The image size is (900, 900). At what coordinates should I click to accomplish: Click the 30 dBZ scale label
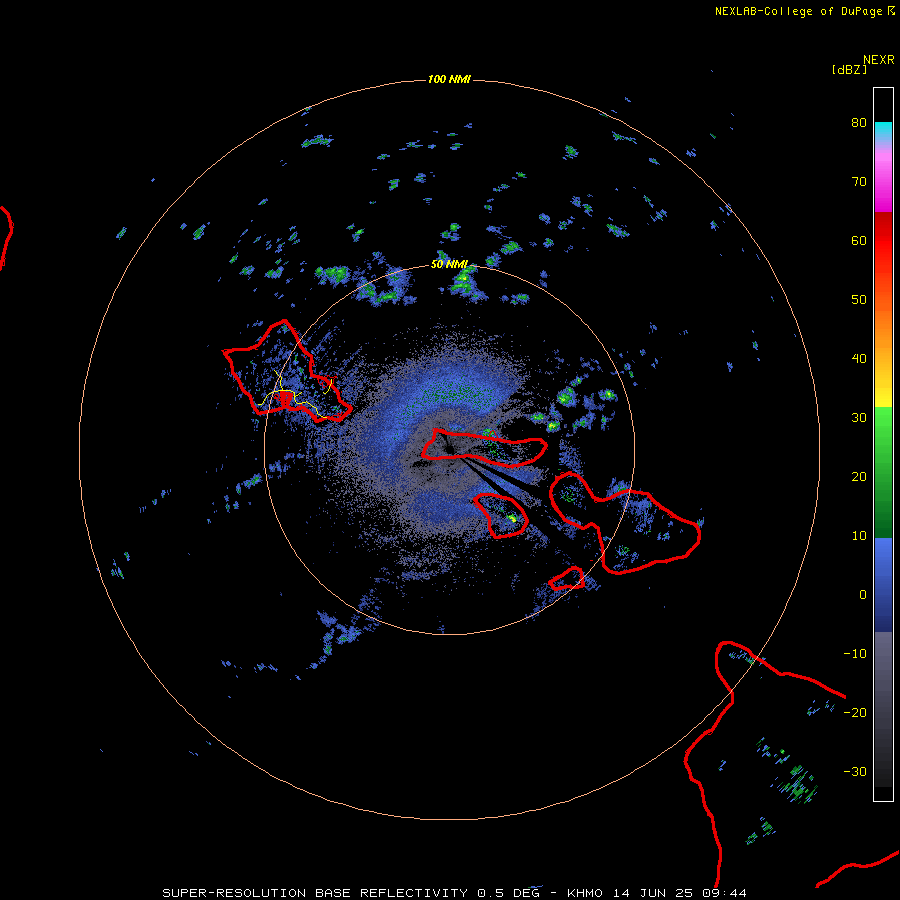pyautogui.click(x=859, y=417)
